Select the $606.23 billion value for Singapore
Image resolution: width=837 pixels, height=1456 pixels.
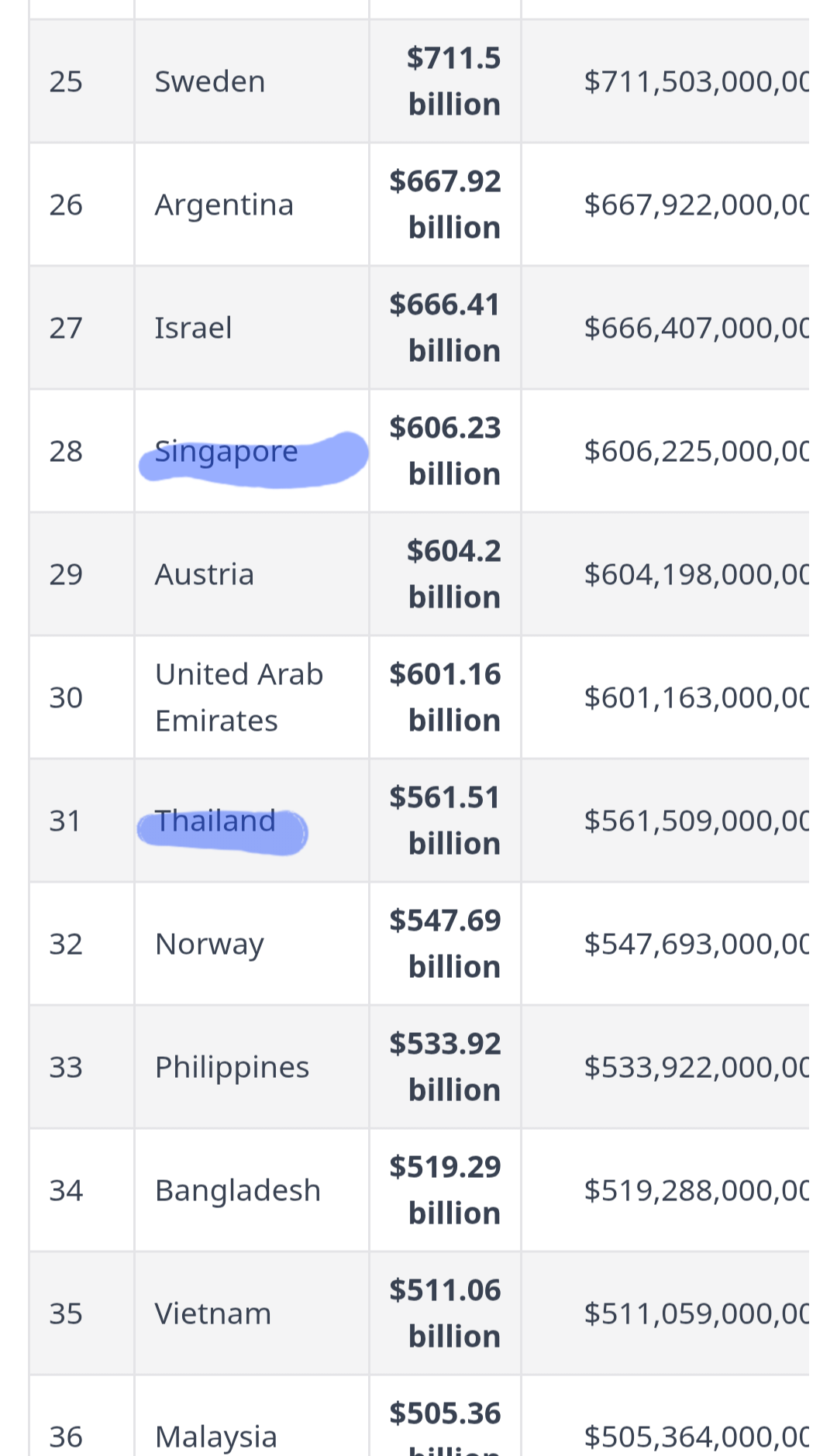tap(446, 451)
